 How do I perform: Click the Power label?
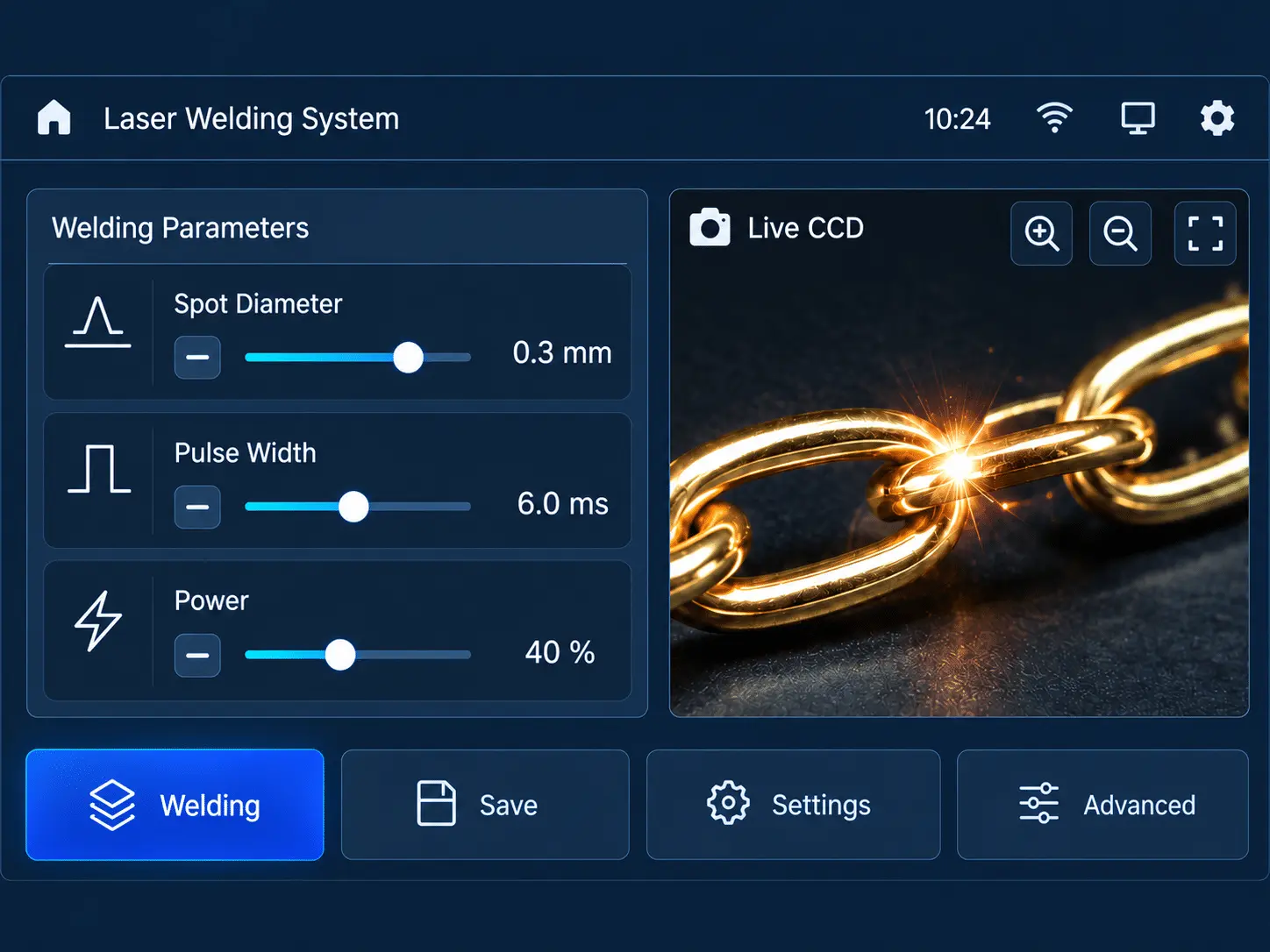click(x=211, y=601)
